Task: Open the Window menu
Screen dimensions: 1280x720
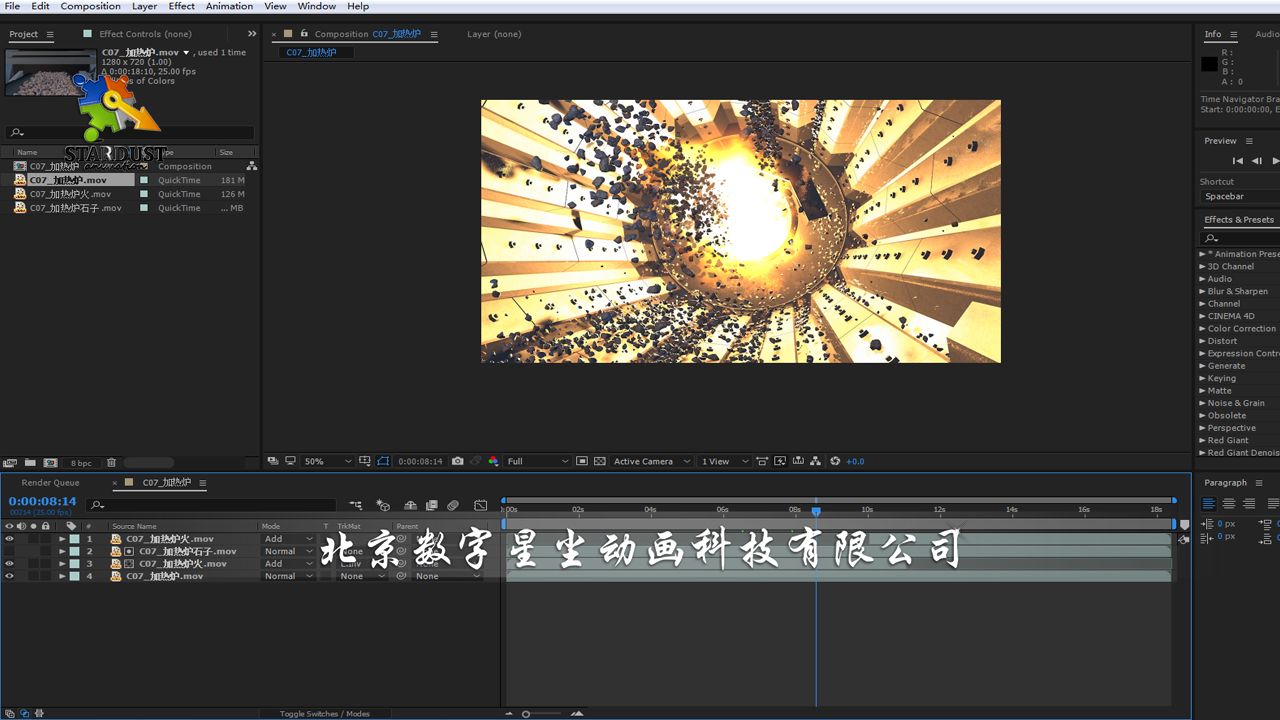Action: tap(317, 6)
